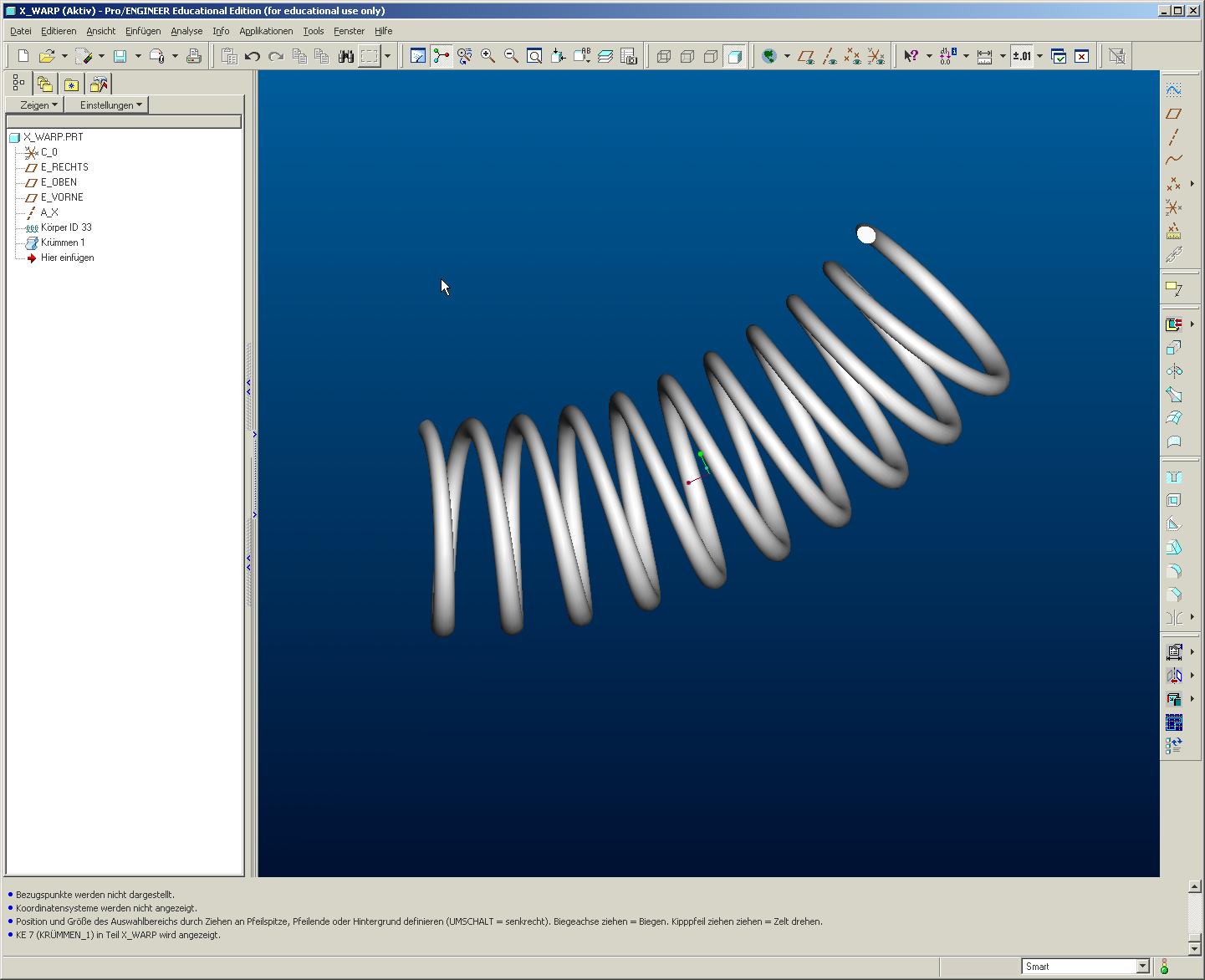The height and width of the screenshot is (980, 1205).
Task: Open the Applikationen menu
Action: [x=266, y=31]
